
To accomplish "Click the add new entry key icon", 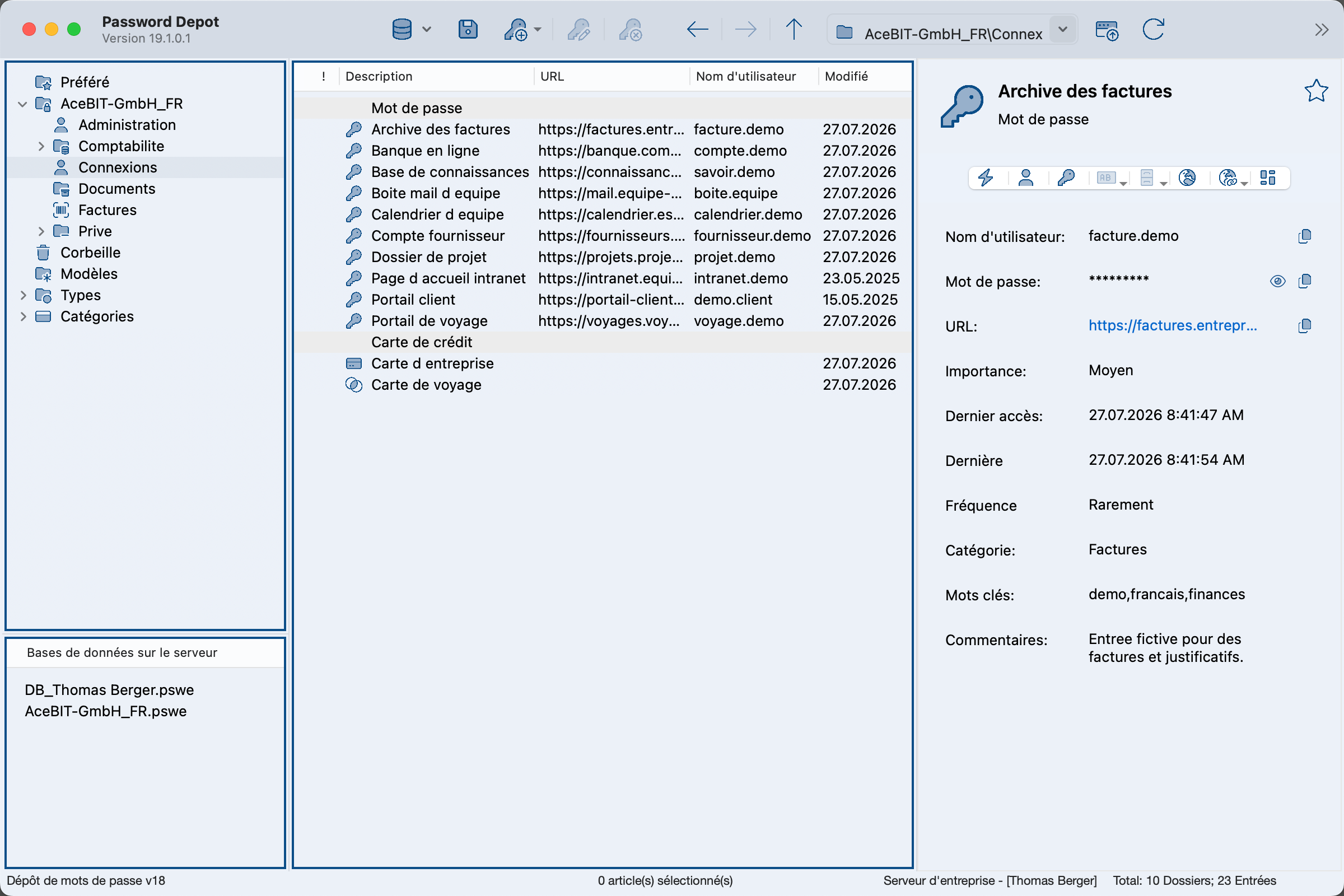I will click(x=516, y=29).
